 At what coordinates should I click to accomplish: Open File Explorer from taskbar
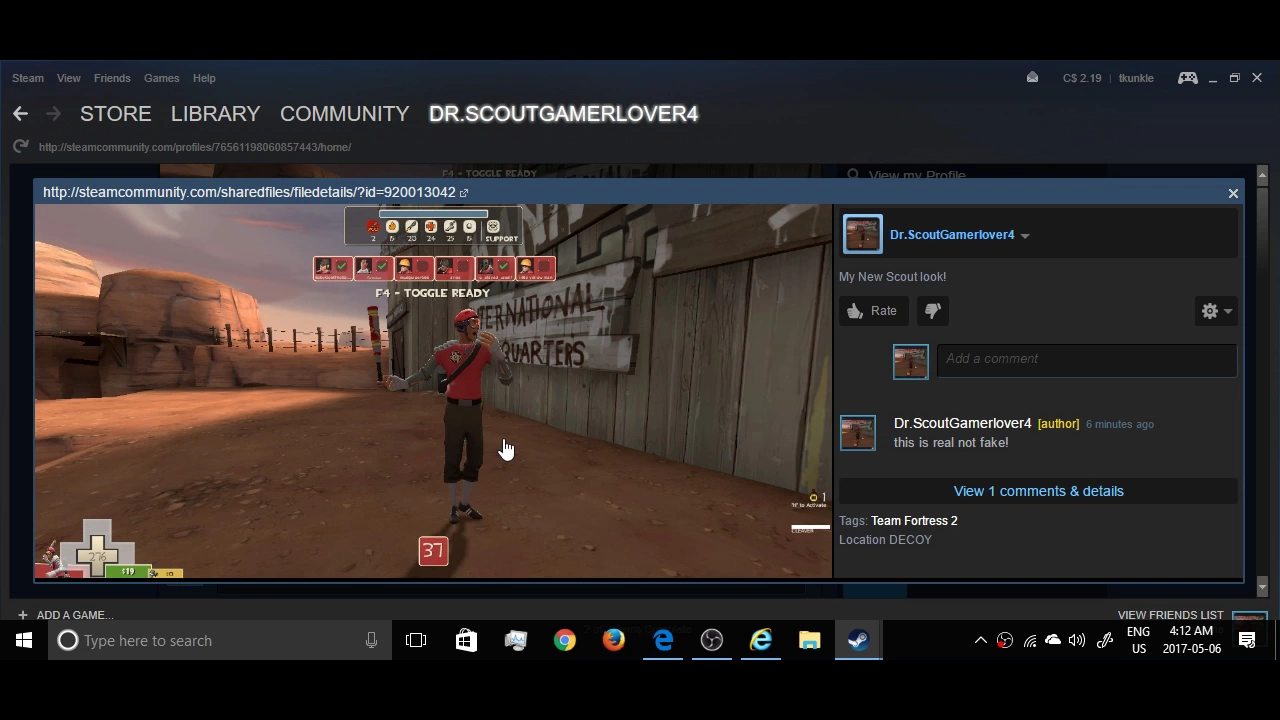tap(810, 641)
